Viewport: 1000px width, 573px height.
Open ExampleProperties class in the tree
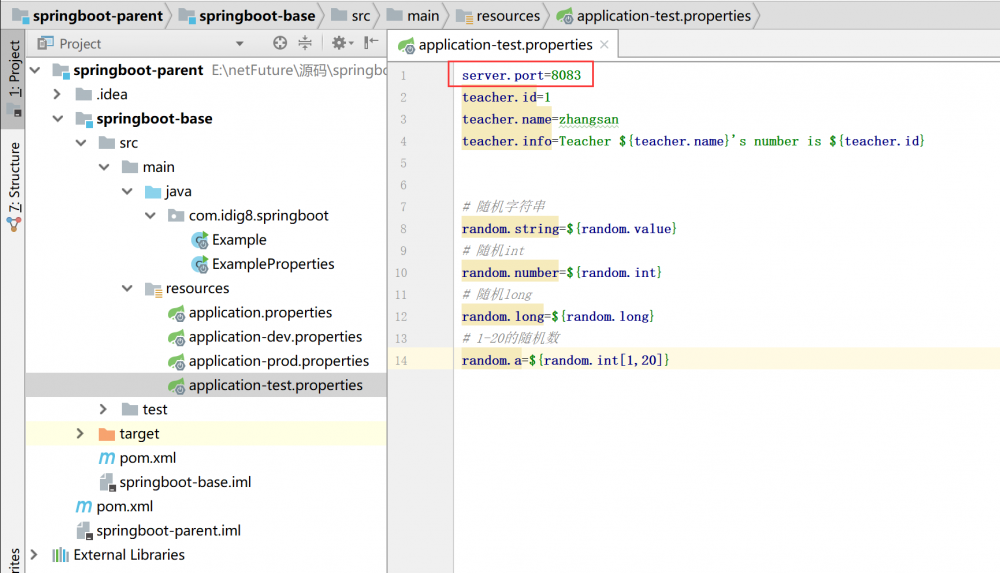(272, 264)
